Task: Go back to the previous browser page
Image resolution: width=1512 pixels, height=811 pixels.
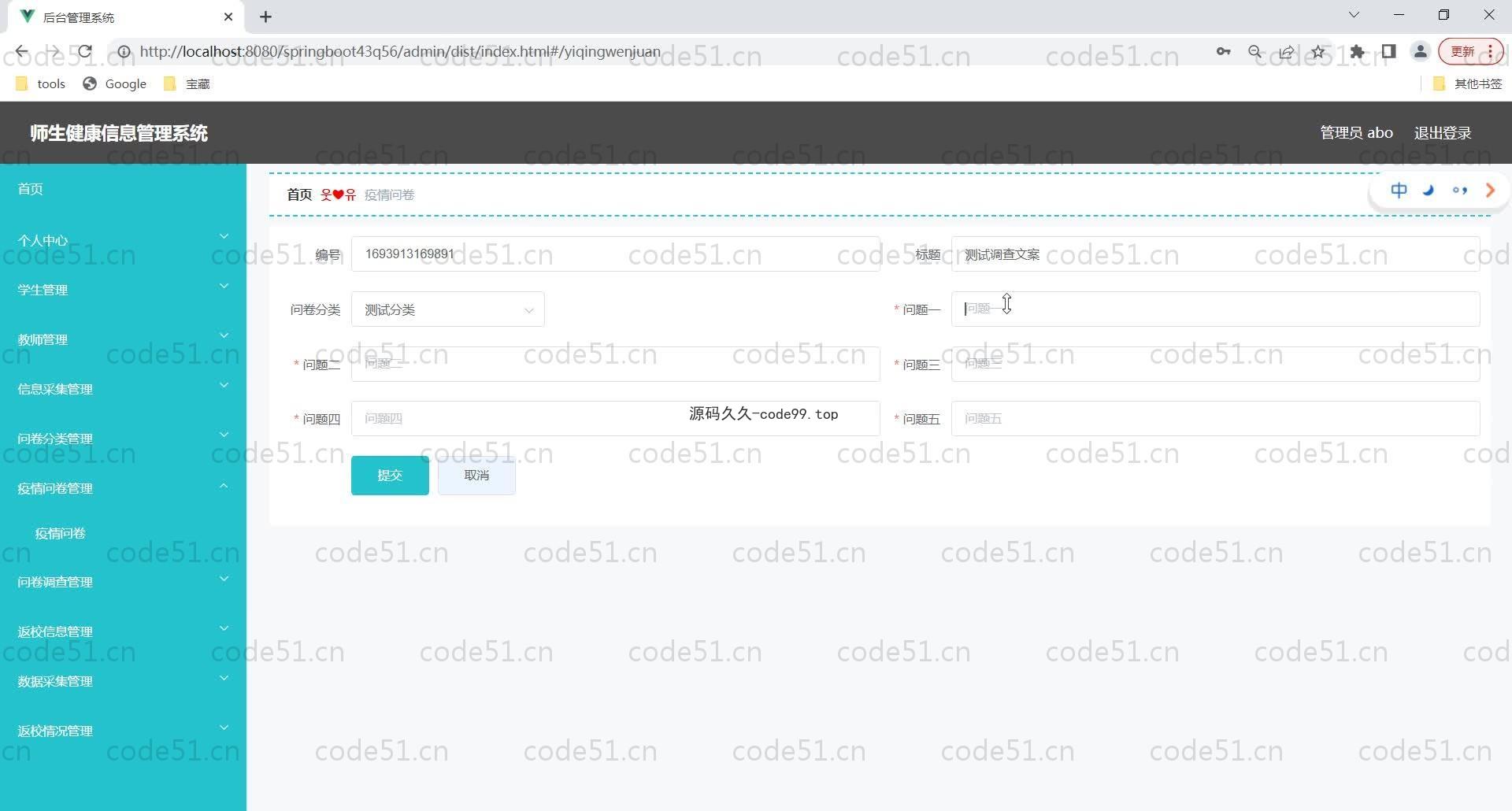Action: 21,52
